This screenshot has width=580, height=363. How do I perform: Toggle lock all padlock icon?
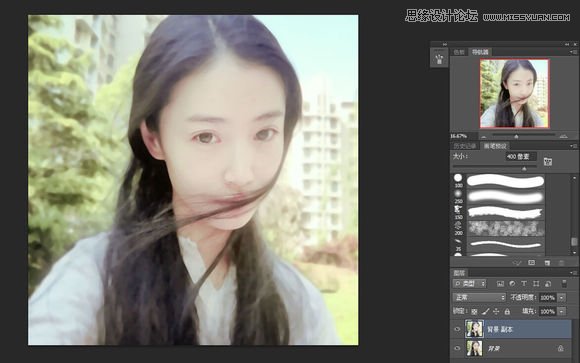[508, 312]
